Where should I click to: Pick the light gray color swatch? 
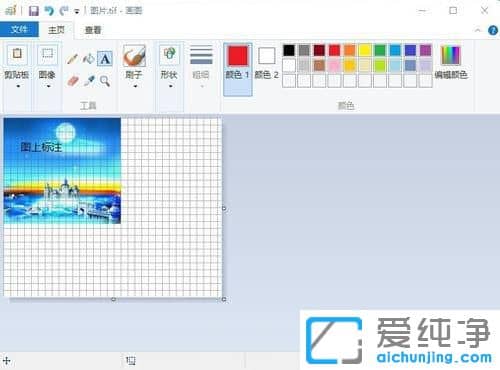click(304, 65)
